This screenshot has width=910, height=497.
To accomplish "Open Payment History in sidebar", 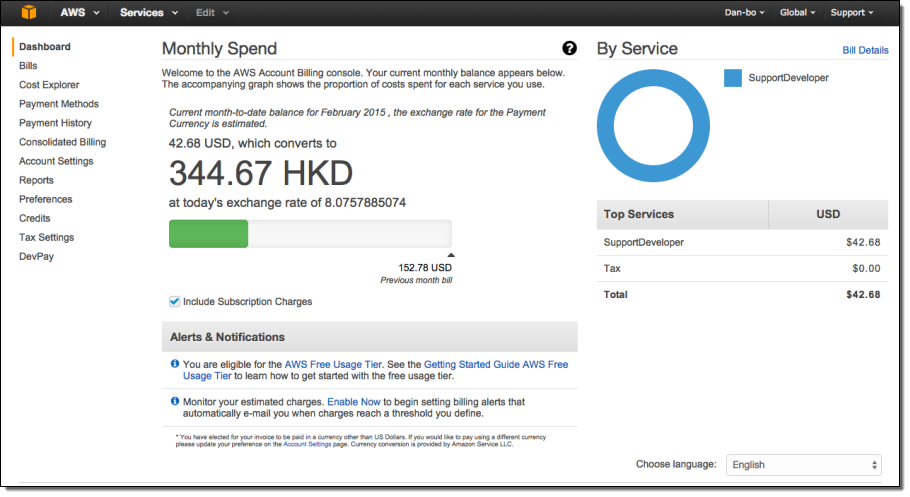I will point(55,123).
